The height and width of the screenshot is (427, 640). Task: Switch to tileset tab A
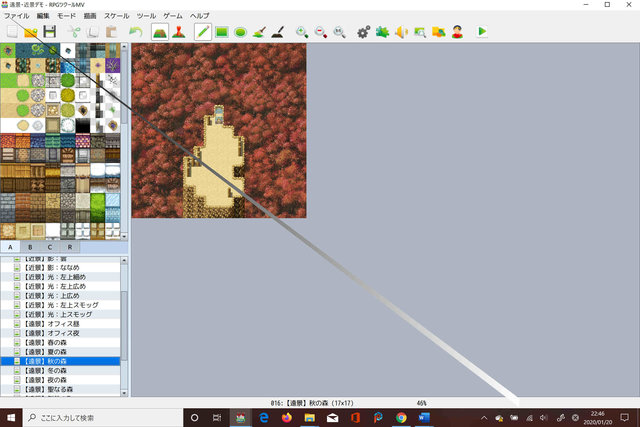click(x=10, y=247)
